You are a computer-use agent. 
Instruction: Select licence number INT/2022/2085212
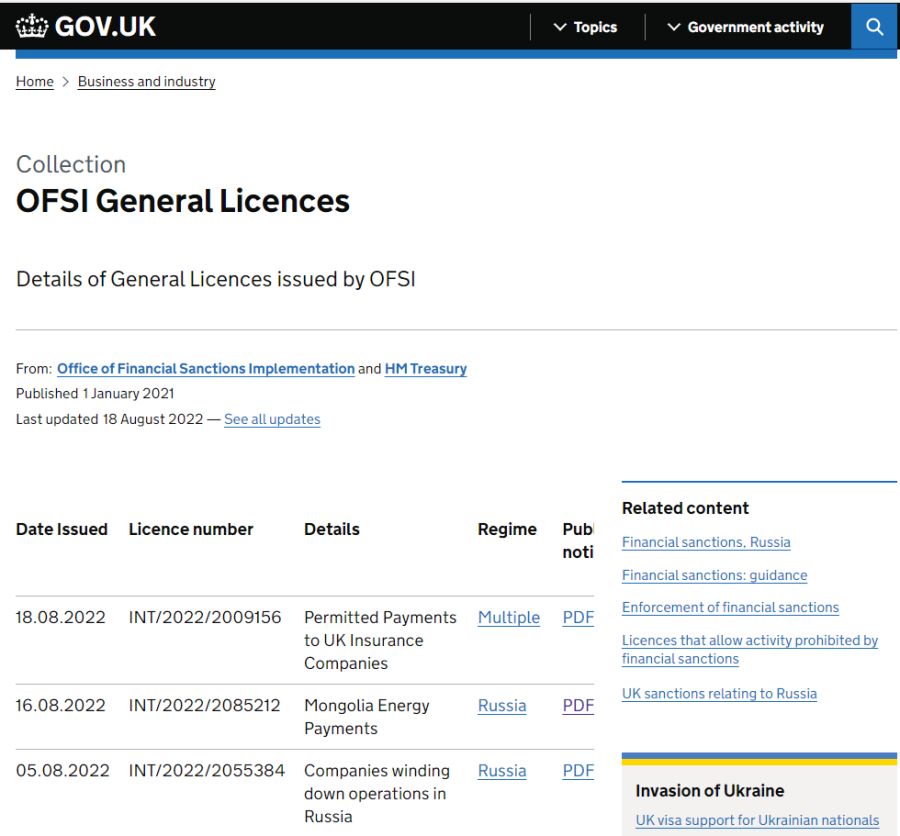(x=204, y=705)
